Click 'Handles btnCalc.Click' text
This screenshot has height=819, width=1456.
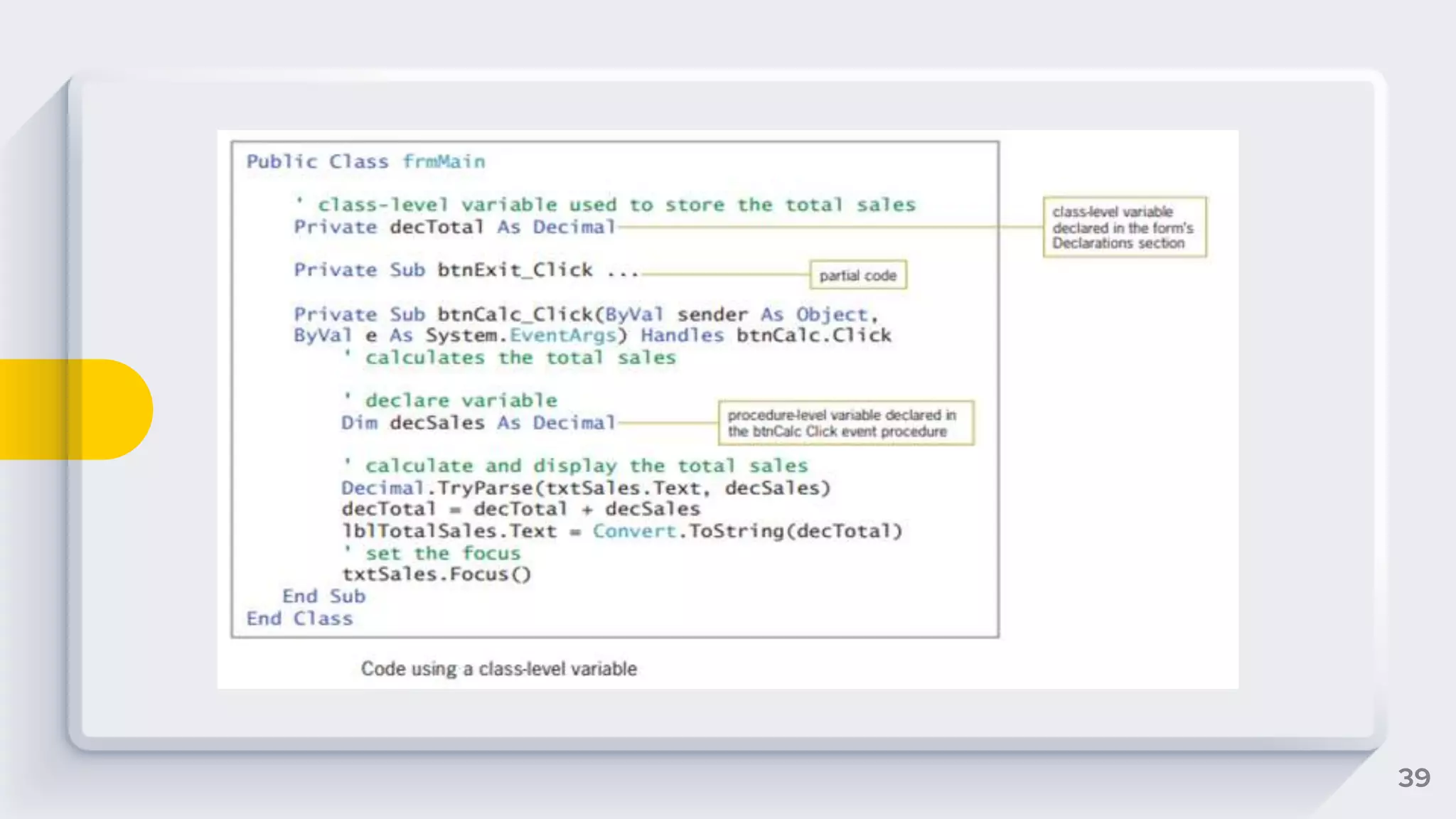[766, 336]
